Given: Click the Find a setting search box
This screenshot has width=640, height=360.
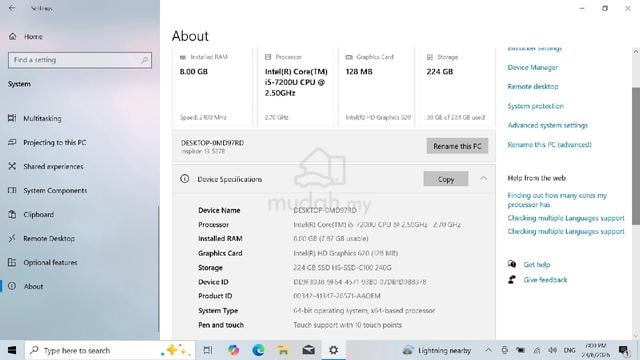Looking at the screenshot, I should [80, 60].
